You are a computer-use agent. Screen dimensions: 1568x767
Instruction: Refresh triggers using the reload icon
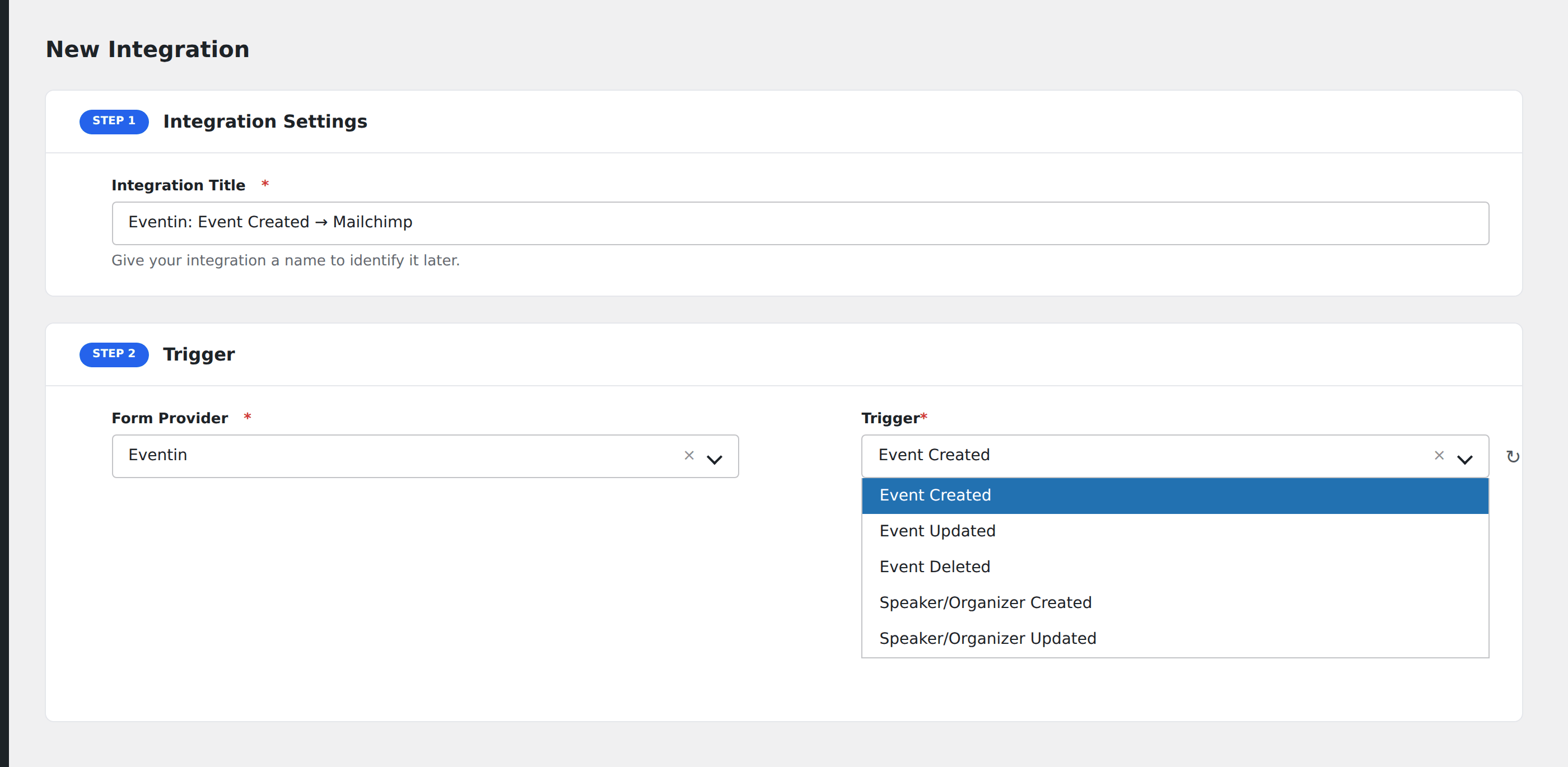(x=1512, y=456)
